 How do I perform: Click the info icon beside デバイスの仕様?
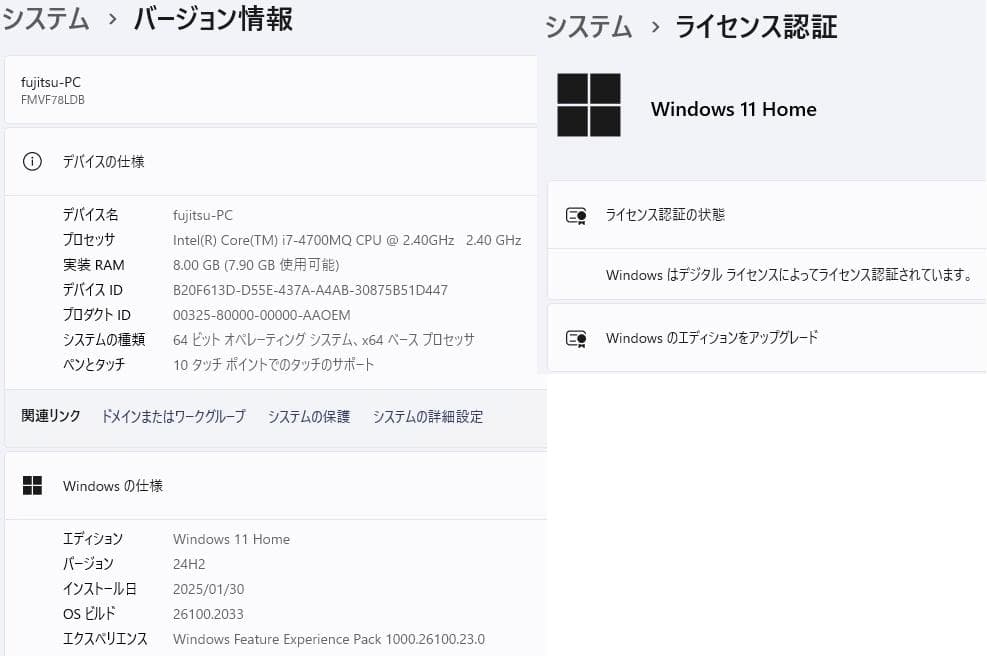[34, 161]
